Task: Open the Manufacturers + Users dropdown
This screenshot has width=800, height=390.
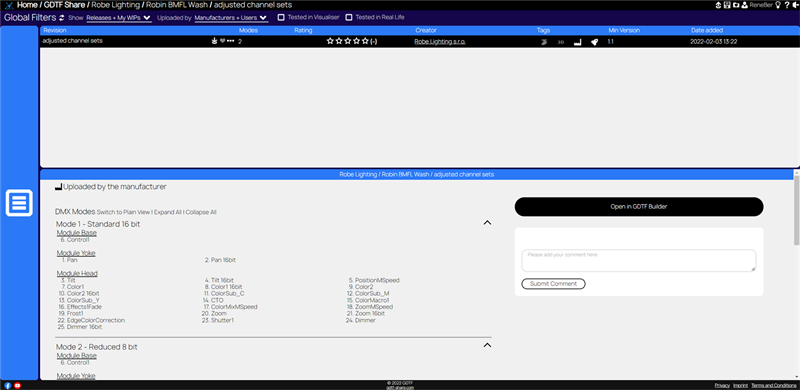Action: pyautogui.click(x=231, y=17)
